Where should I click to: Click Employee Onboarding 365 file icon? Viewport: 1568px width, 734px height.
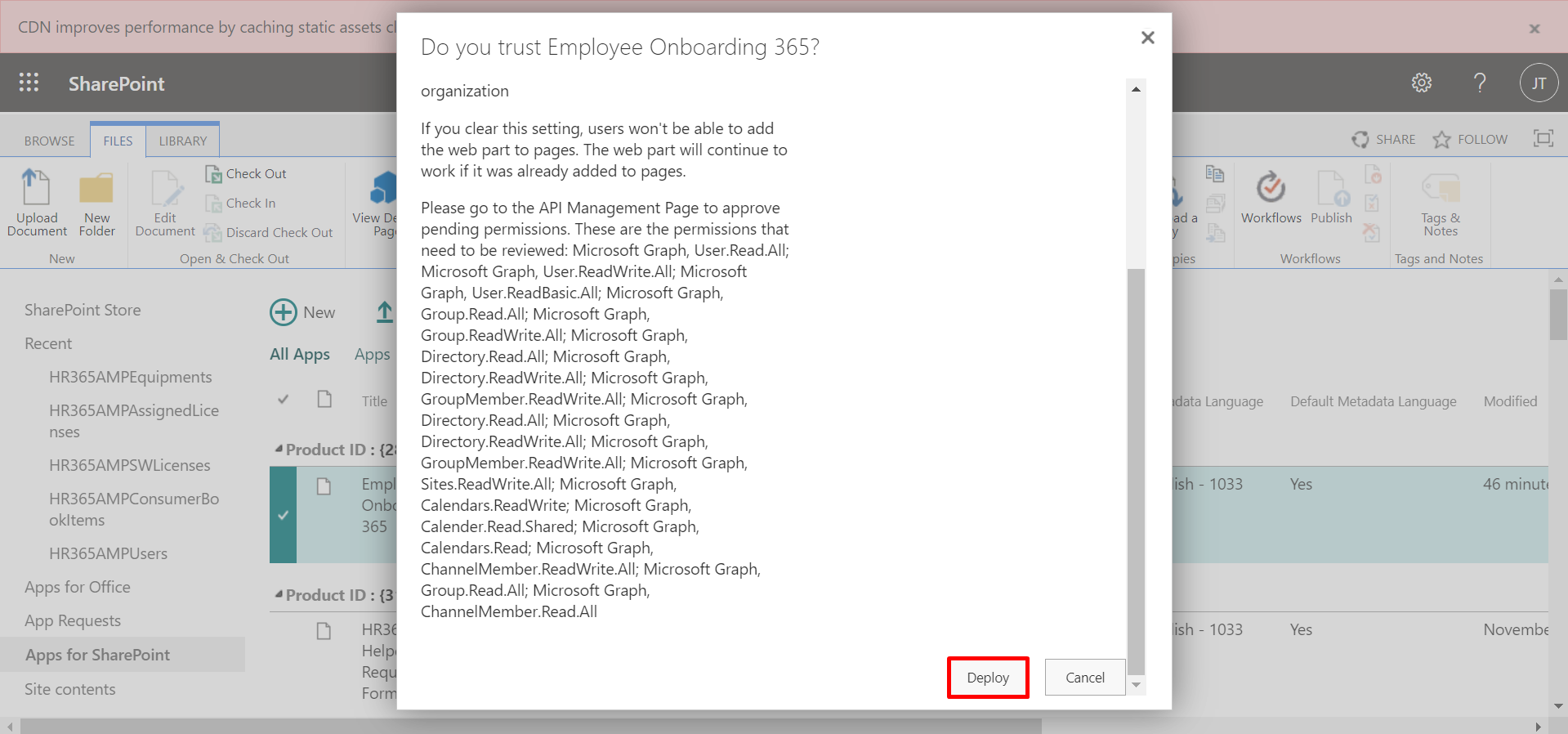coord(324,486)
